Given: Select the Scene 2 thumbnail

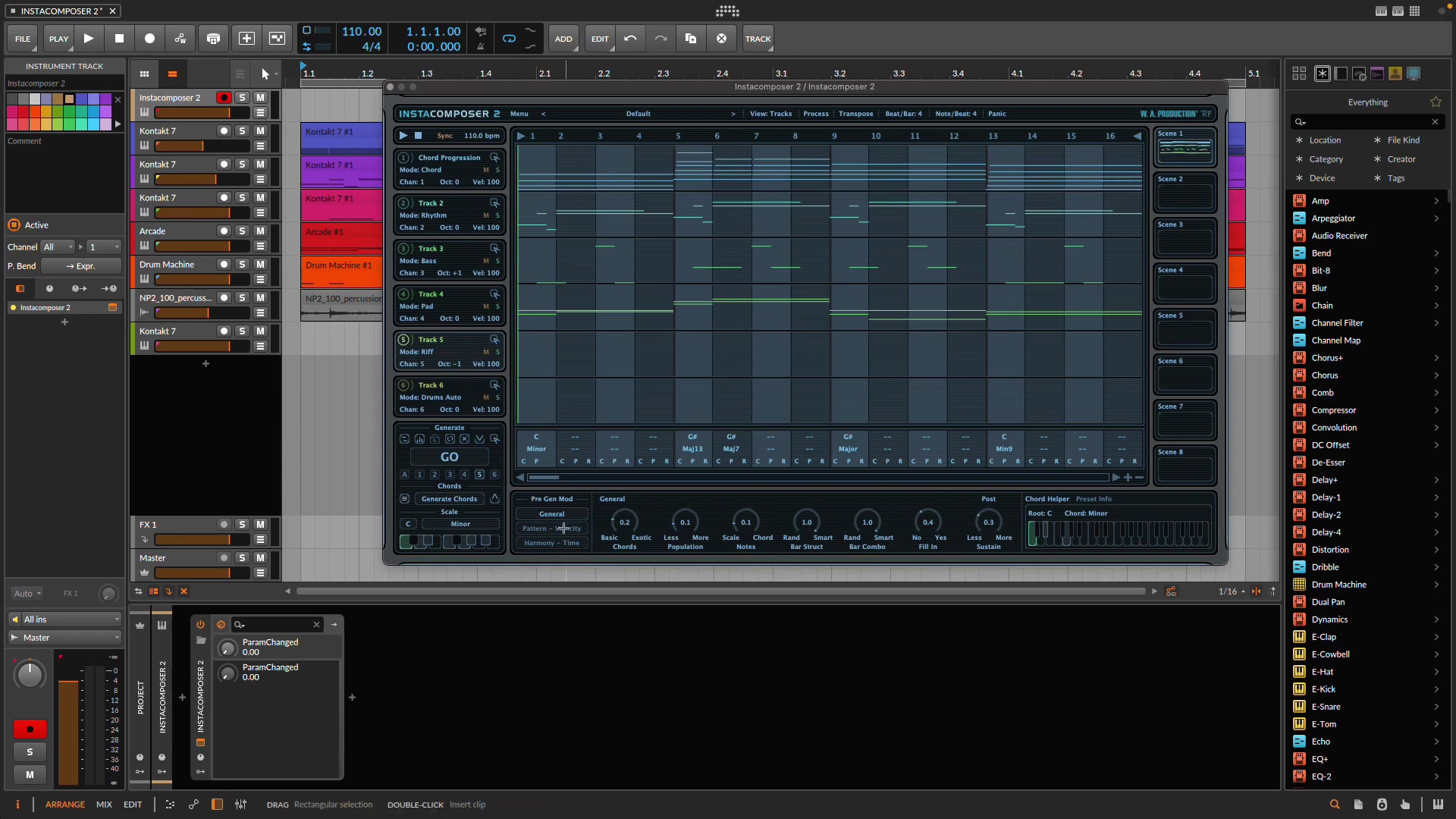Looking at the screenshot, I should click(1185, 193).
